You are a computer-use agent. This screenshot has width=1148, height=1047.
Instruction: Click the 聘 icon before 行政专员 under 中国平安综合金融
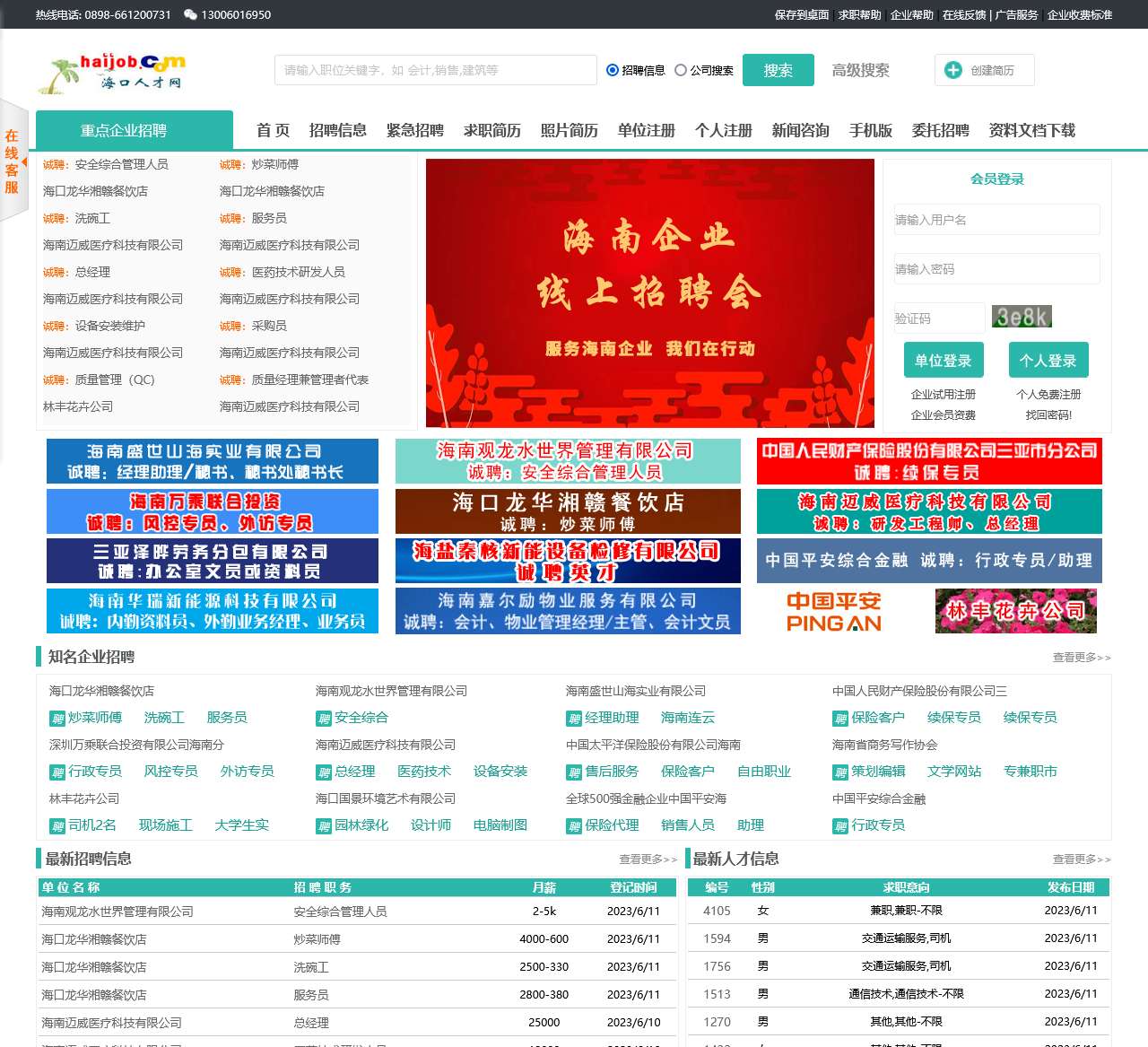[x=840, y=826]
